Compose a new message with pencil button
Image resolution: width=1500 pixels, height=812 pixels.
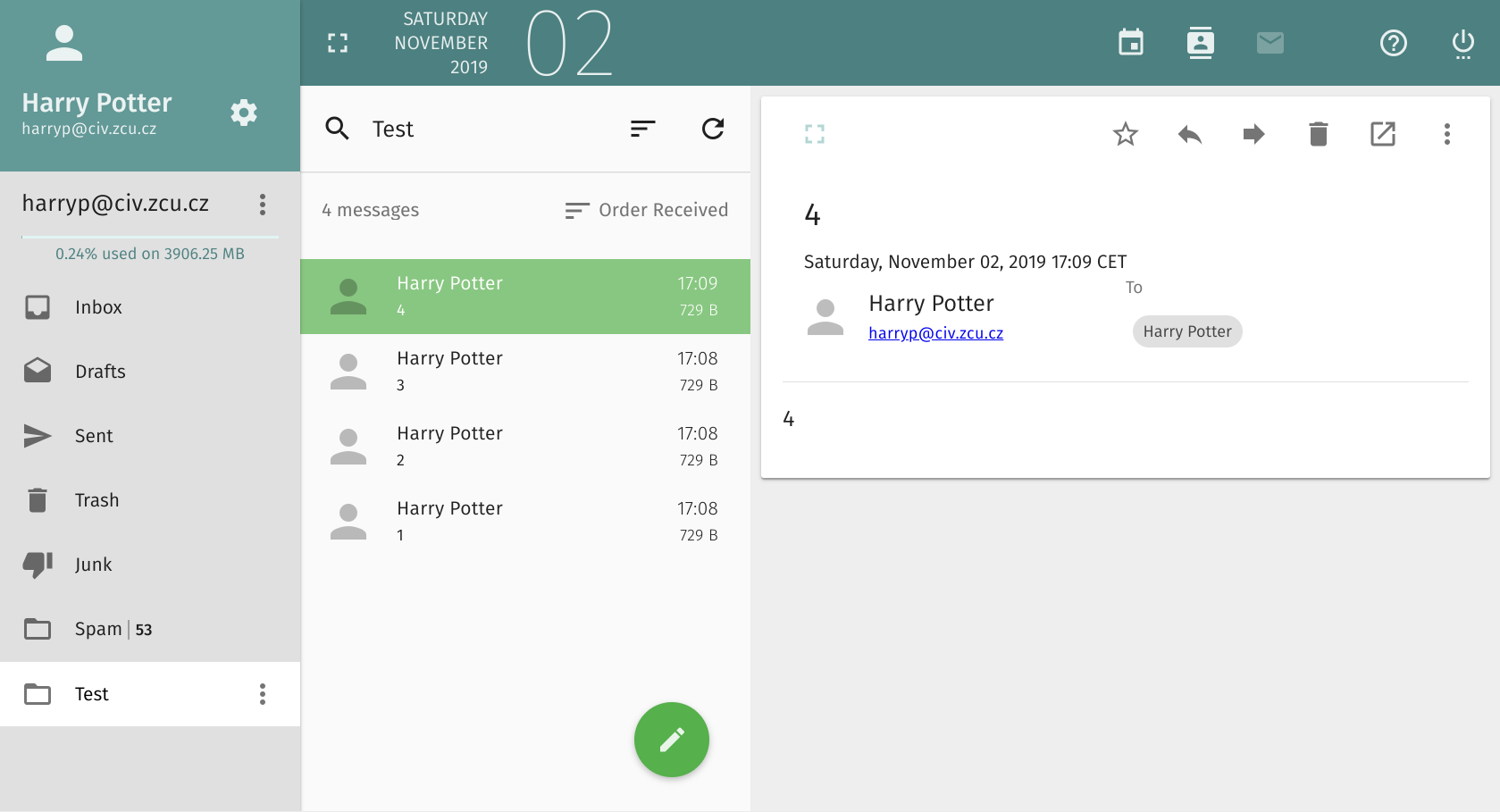point(671,740)
